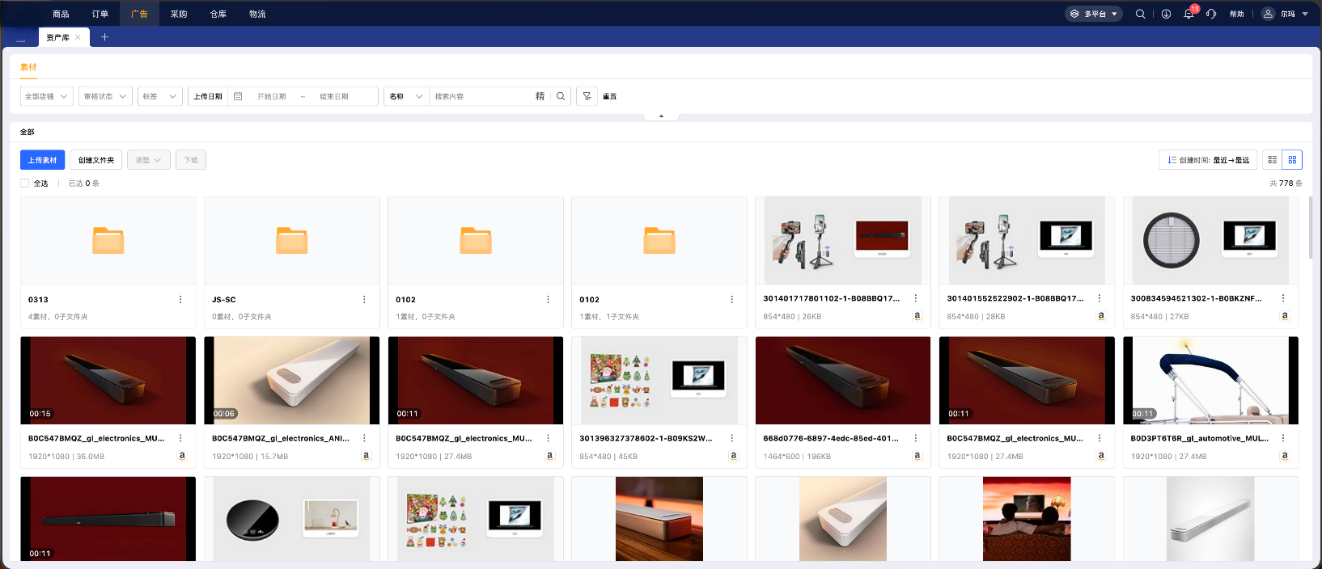Click Amazon icon on 300834594521302 card
This screenshot has height=569, width=1322.
pos(1285,316)
